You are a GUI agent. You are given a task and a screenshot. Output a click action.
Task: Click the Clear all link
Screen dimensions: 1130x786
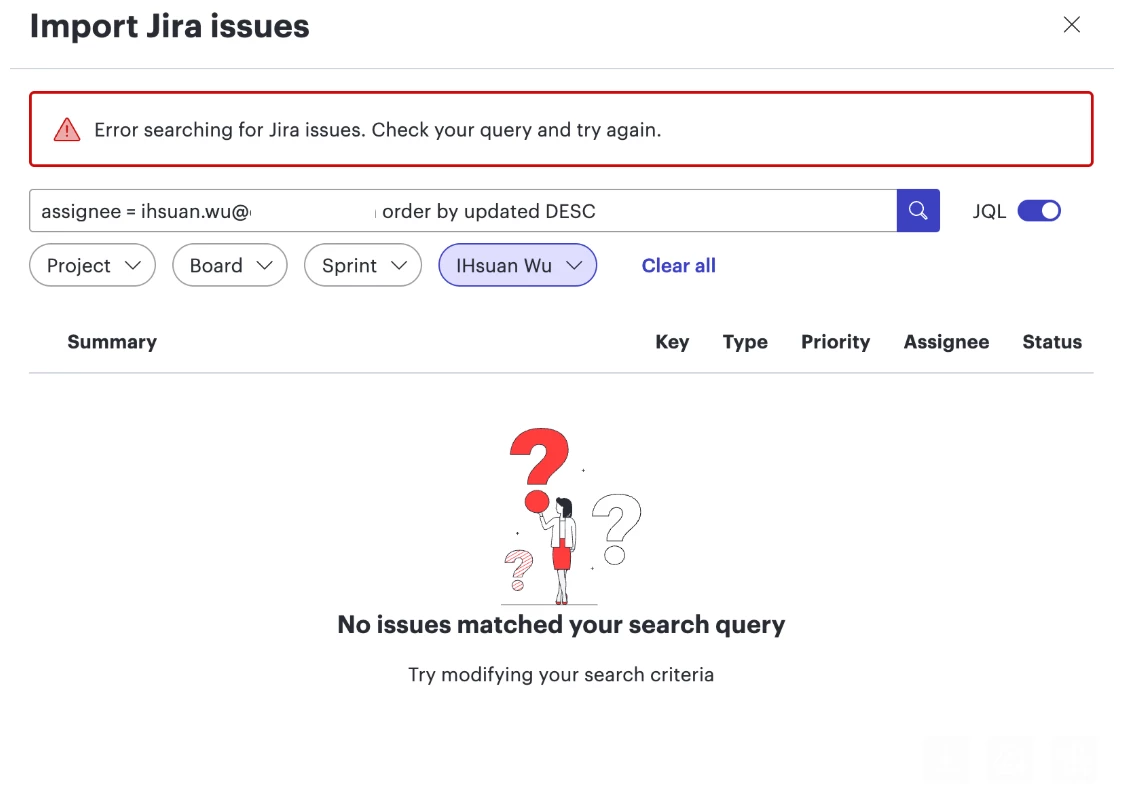(x=678, y=266)
